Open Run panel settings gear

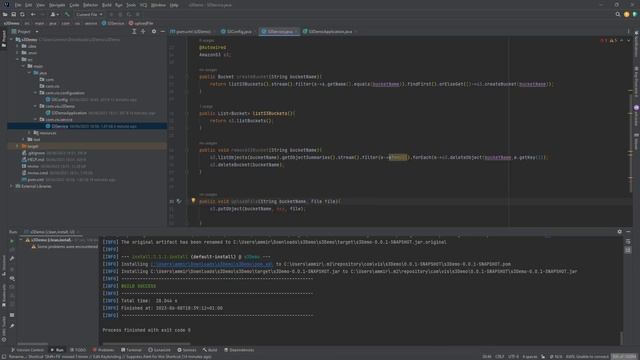[x=620, y=231]
